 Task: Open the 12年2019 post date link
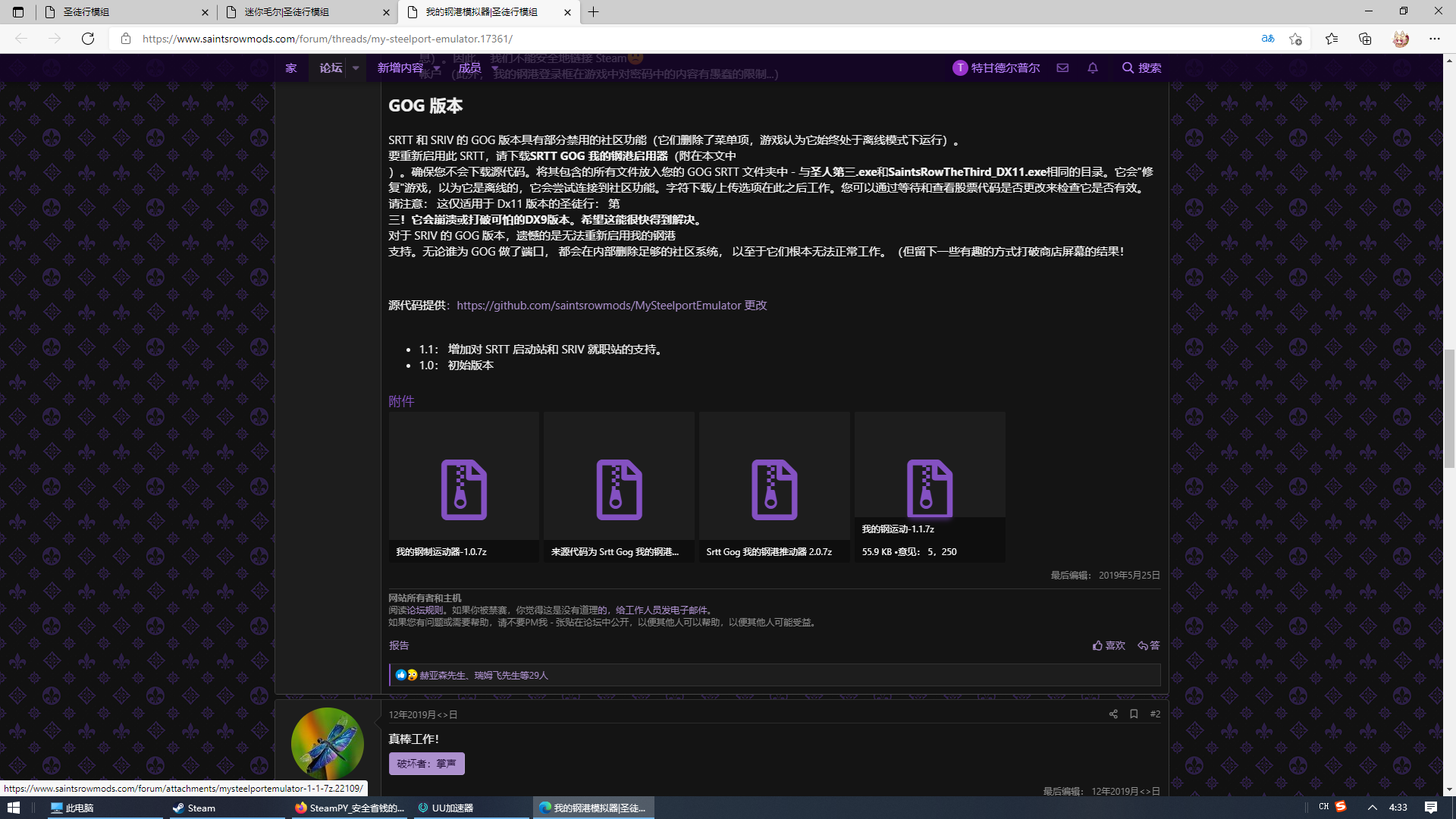pos(423,714)
